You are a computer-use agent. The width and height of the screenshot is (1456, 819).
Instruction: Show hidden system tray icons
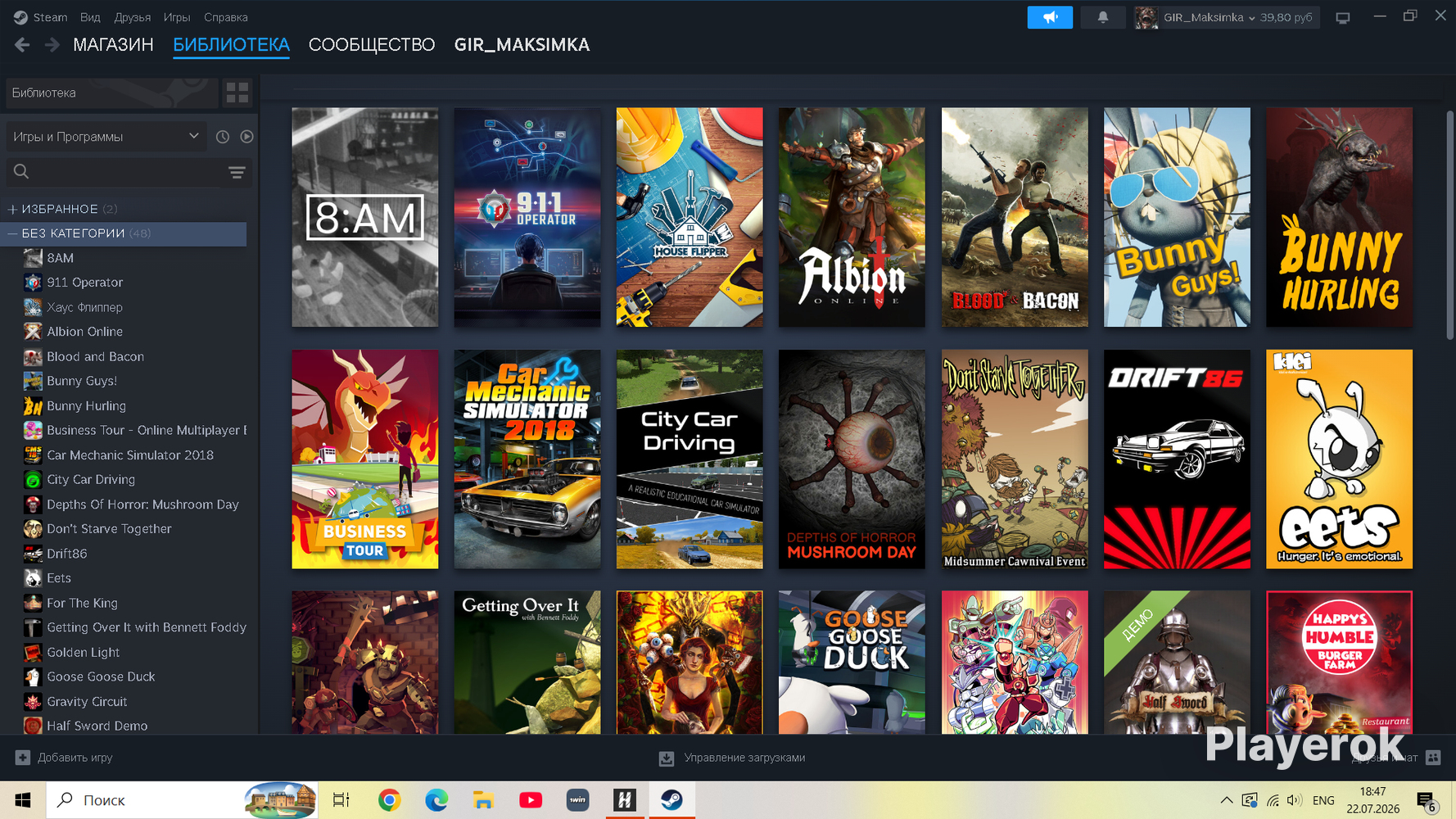[1226, 800]
